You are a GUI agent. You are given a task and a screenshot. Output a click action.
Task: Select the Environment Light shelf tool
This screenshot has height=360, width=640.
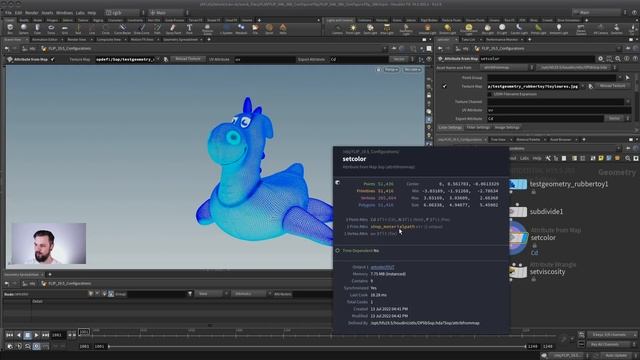point(469,29)
